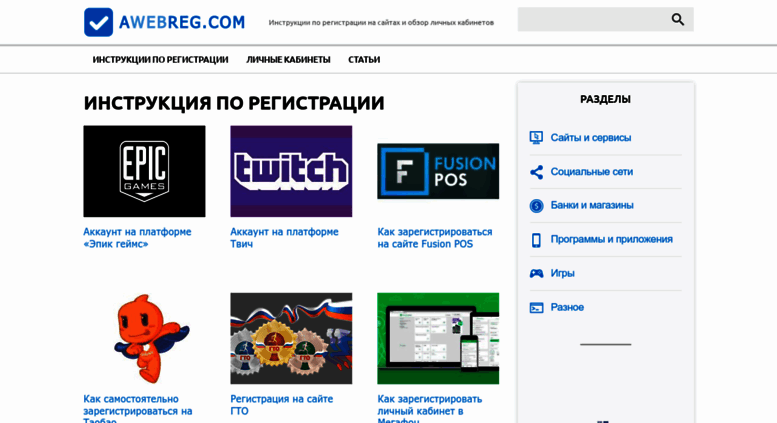Open the Сайты и сервисы section

click(x=591, y=138)
